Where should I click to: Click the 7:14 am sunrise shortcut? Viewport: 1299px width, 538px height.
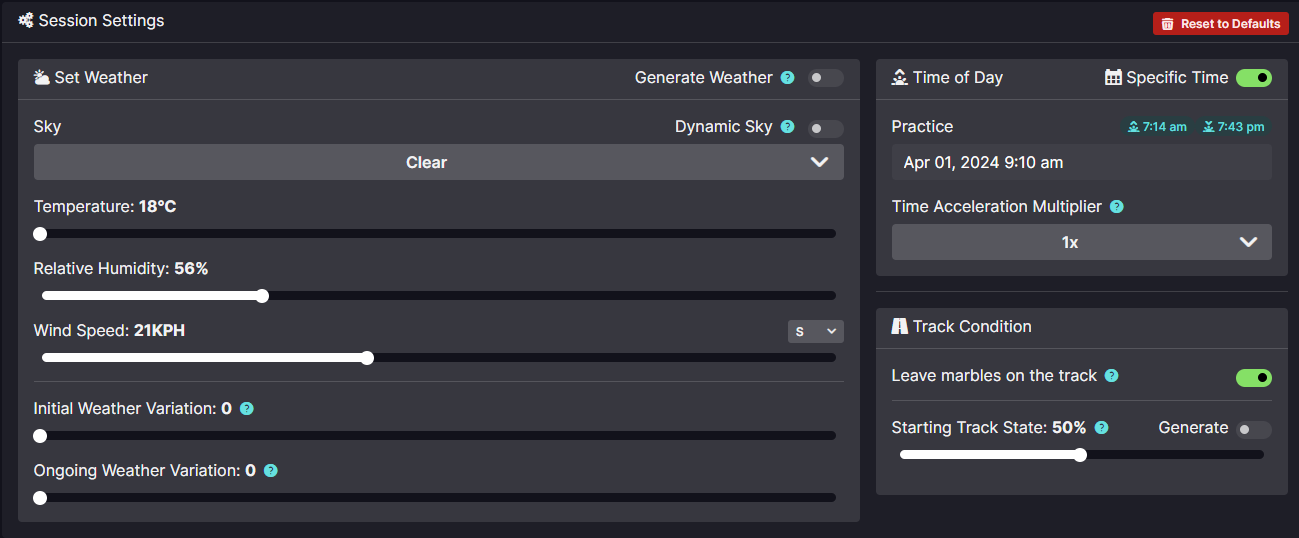pos(1157,127)
